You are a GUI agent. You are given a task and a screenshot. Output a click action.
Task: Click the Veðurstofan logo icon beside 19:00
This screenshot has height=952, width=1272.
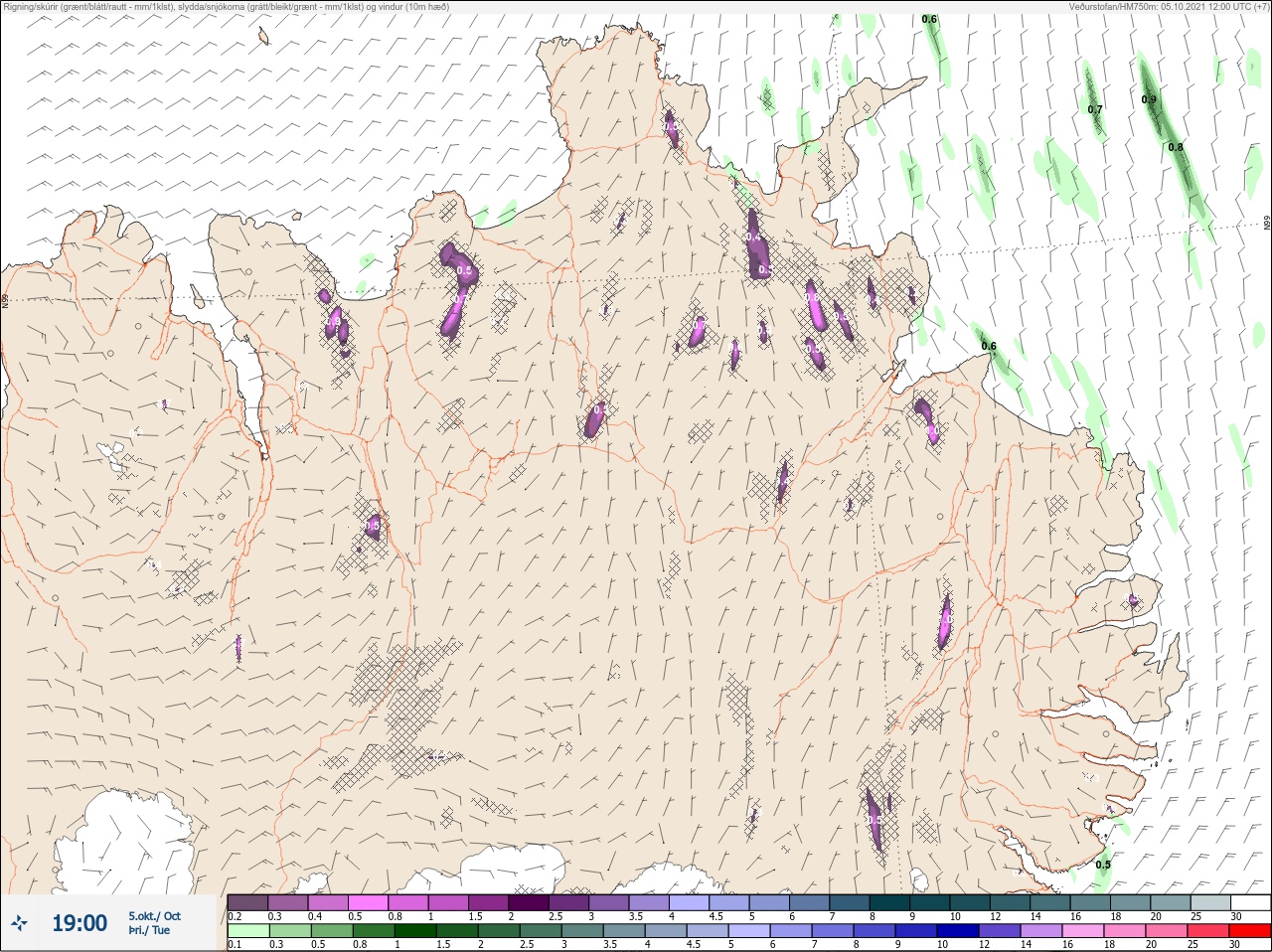pos(20,923)
